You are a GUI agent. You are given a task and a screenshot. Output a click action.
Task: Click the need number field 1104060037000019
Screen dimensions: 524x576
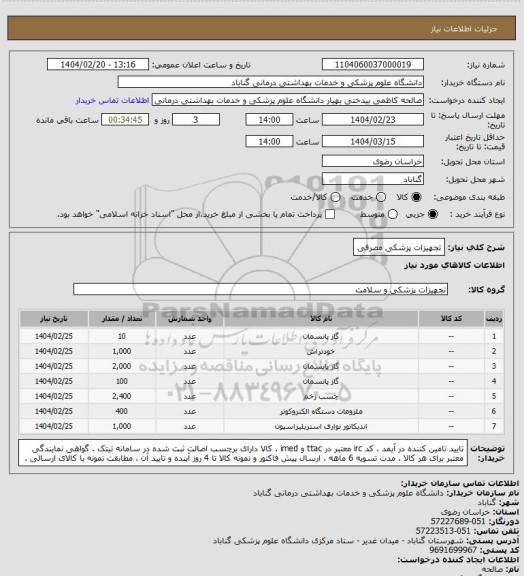tap(373, 64)
